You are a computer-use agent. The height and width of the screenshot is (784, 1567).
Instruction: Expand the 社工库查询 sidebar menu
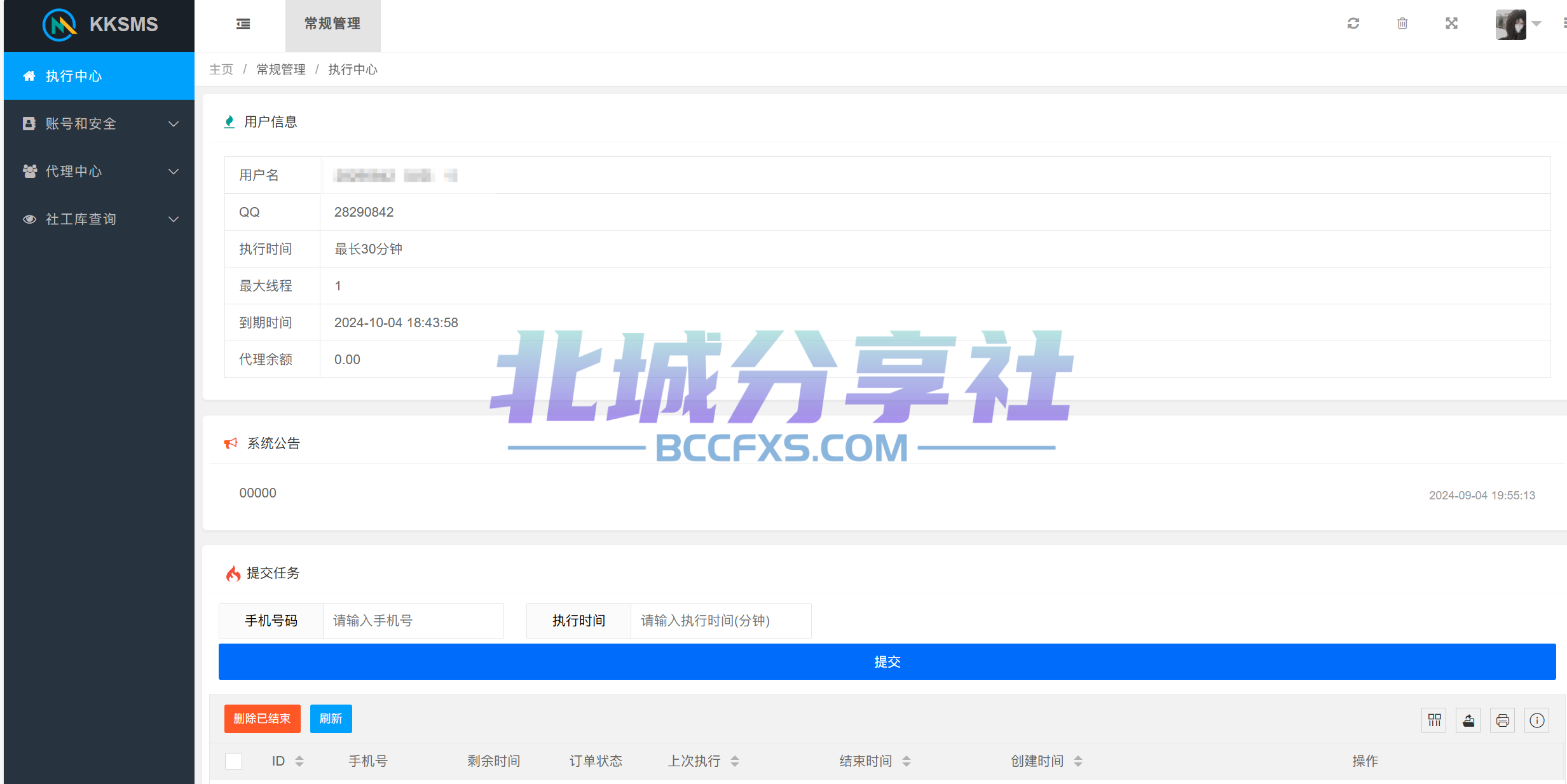pyautogui.click(x=99, y=219)
